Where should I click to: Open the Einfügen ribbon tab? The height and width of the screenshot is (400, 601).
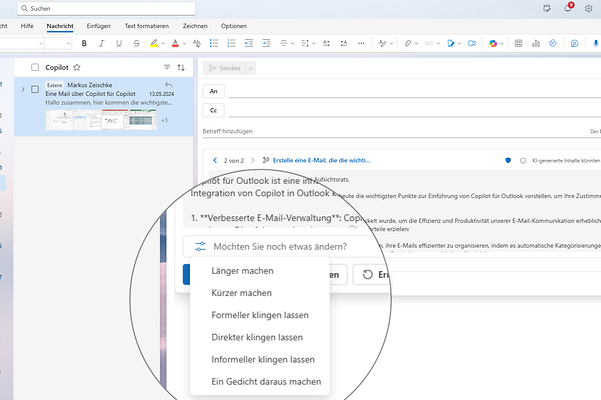click(x=98, y=25)
